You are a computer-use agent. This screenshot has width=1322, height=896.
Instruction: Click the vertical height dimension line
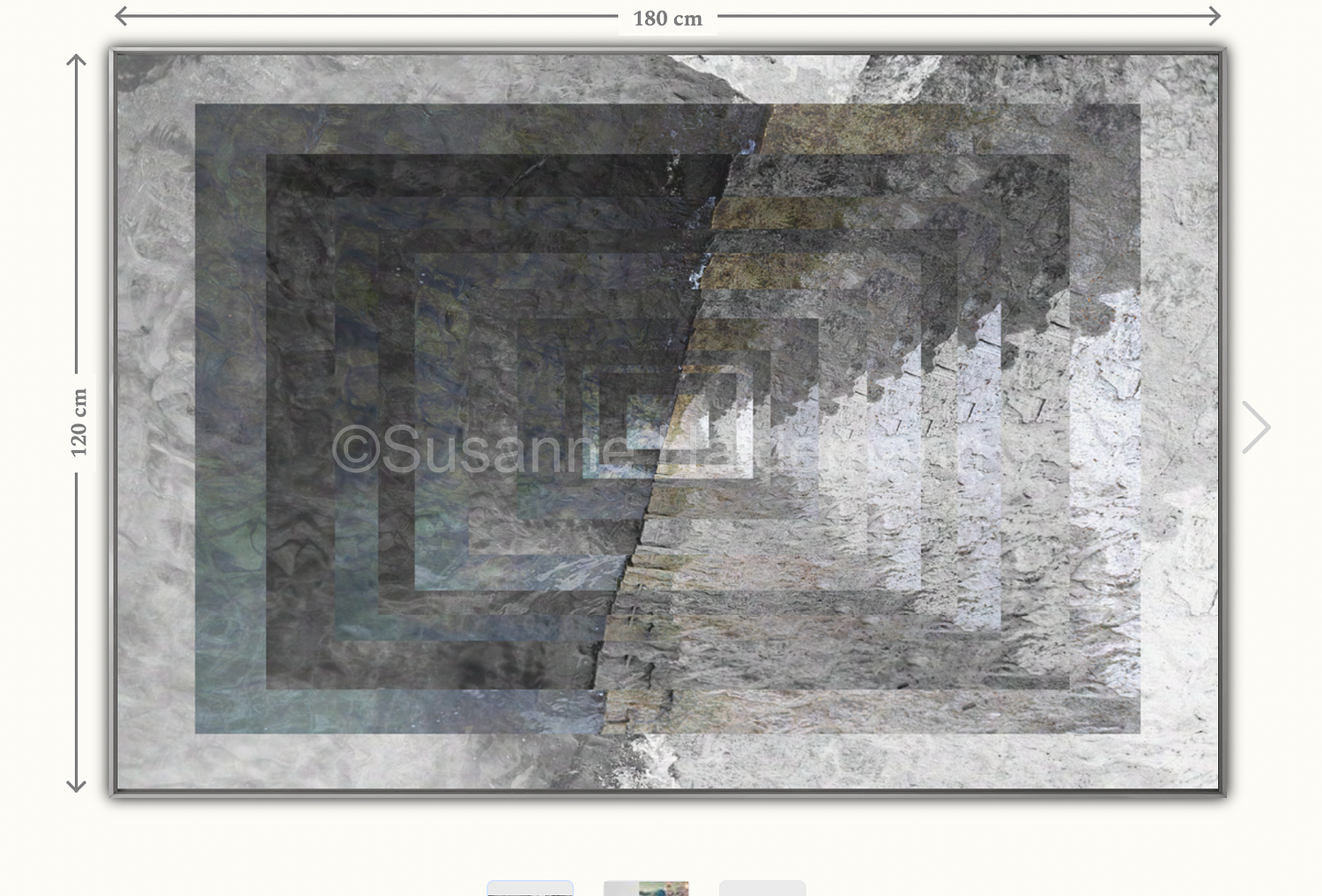[77, 220]
